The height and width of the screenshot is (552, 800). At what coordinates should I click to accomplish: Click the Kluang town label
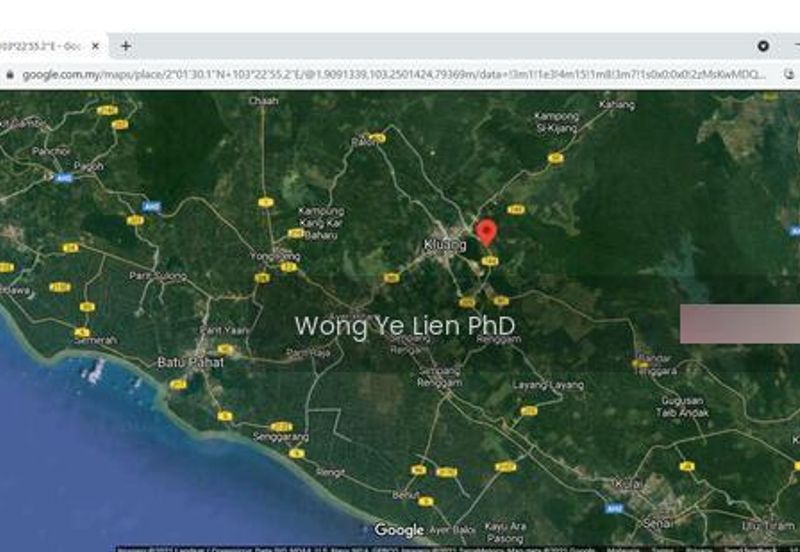coord(444,244)
